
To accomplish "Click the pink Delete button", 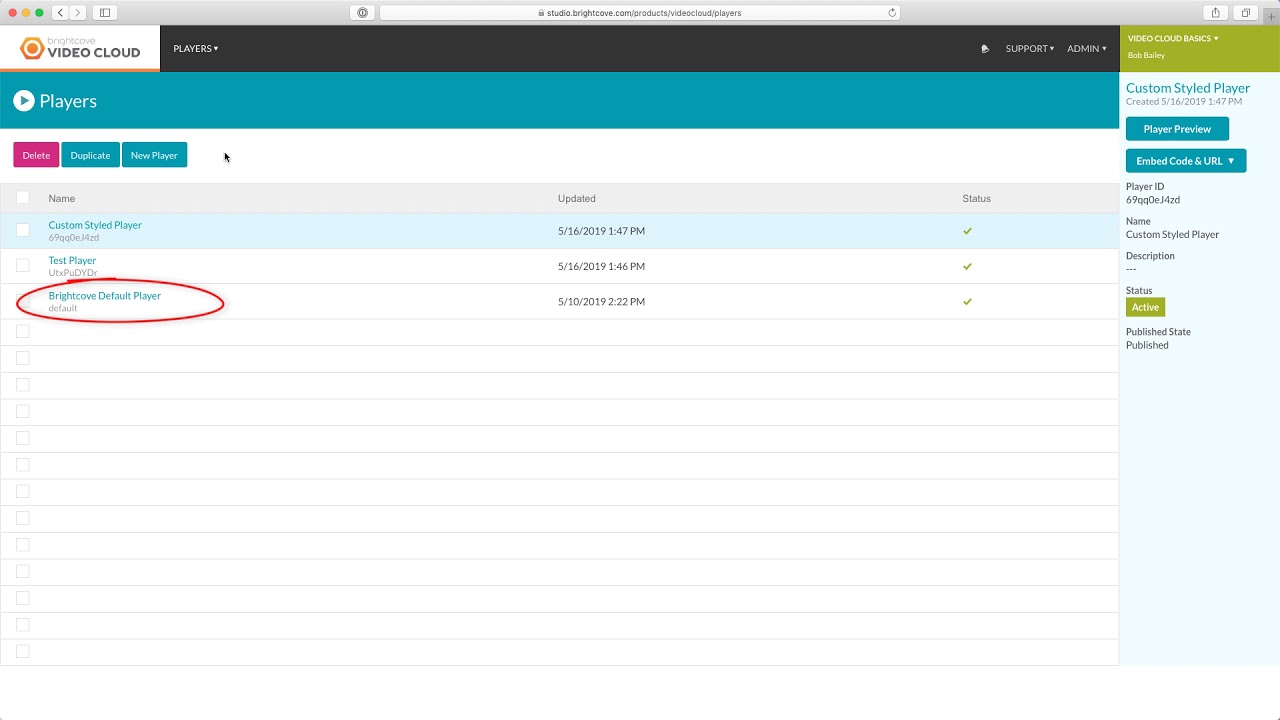I will click(36, 155).
